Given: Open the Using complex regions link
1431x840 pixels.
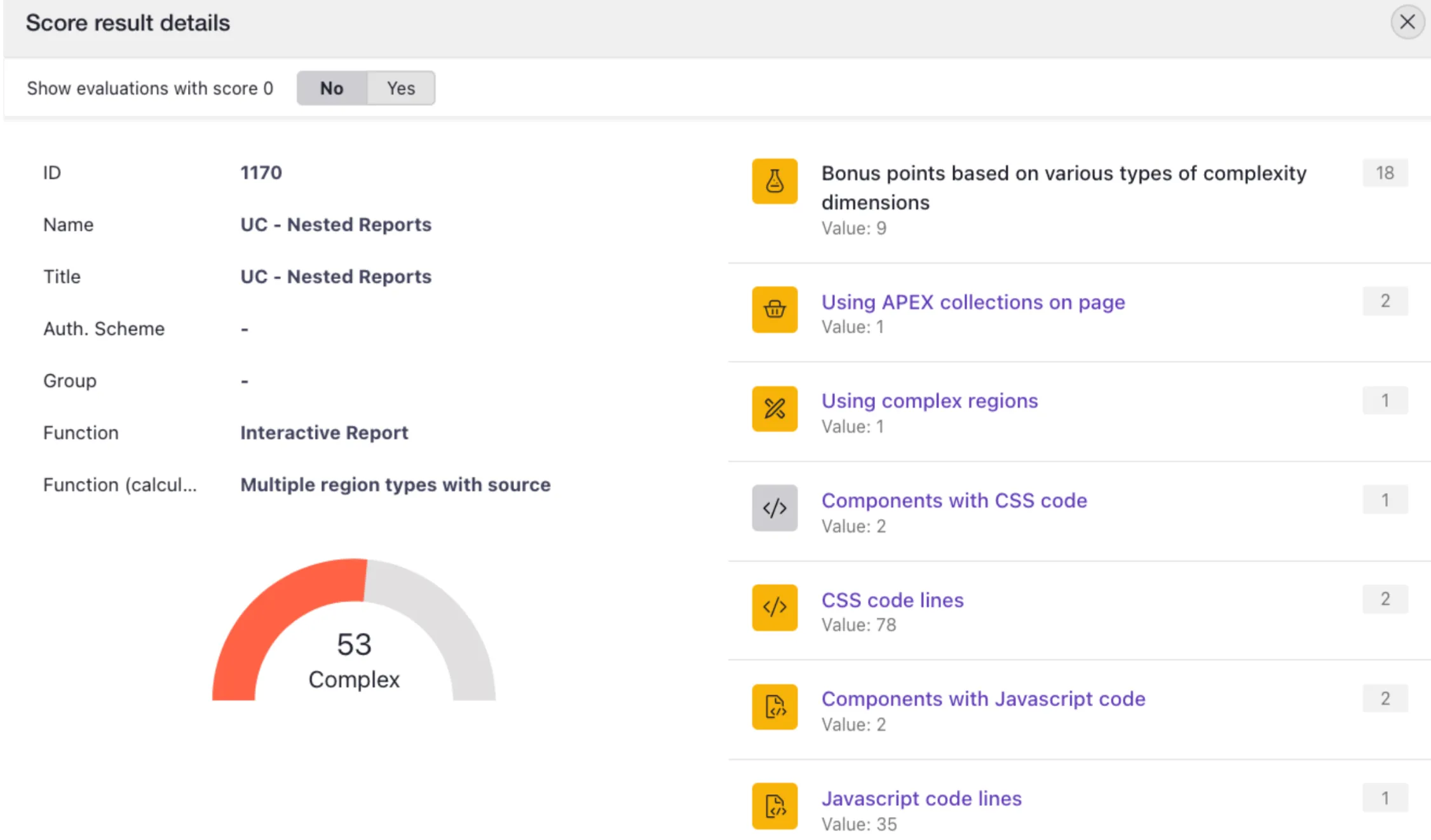Looking at the screenshot, I should click(x=929, y=400).
